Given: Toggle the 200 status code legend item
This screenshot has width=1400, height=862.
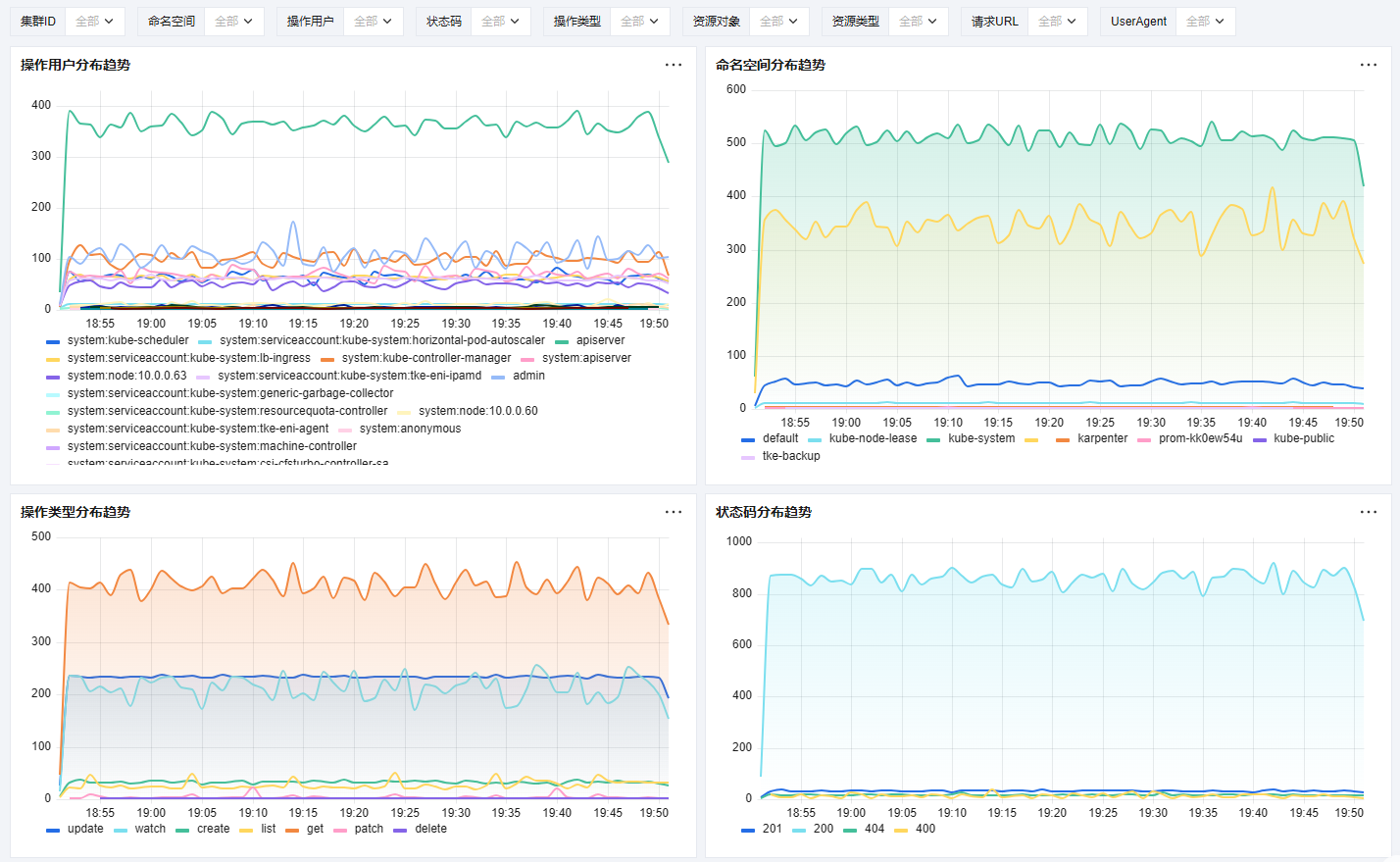Looking at the screenshot, I should (823, 829).
